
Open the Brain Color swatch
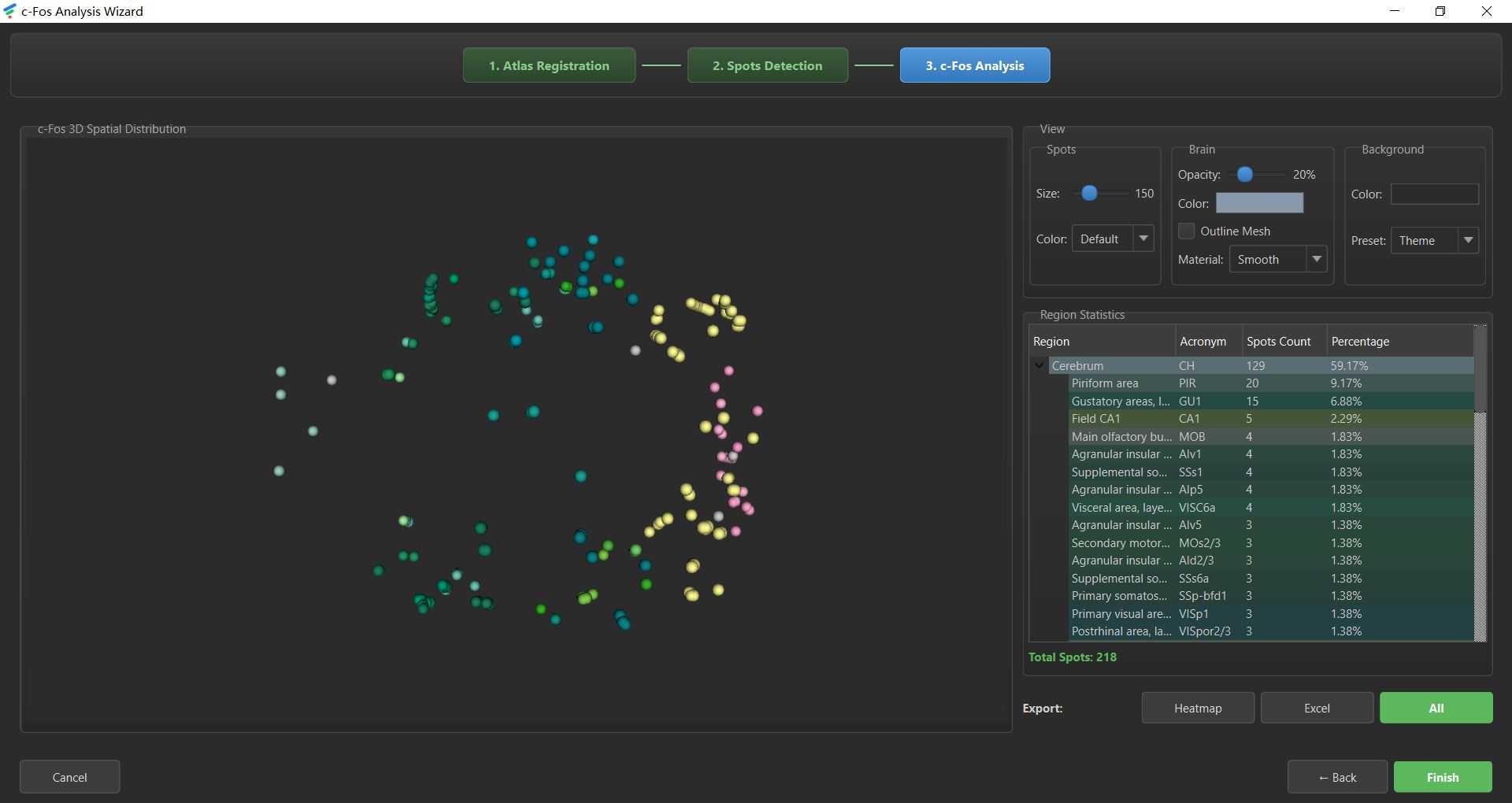point(1259,203)
